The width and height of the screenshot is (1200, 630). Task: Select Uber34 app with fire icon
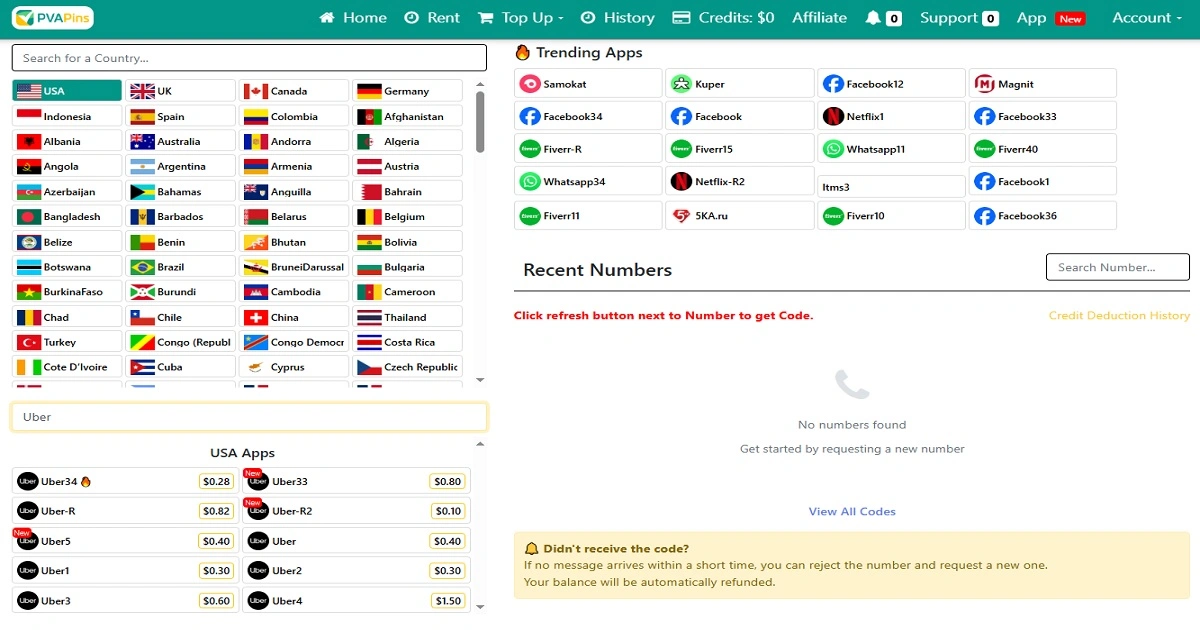(x=125, y=481)
